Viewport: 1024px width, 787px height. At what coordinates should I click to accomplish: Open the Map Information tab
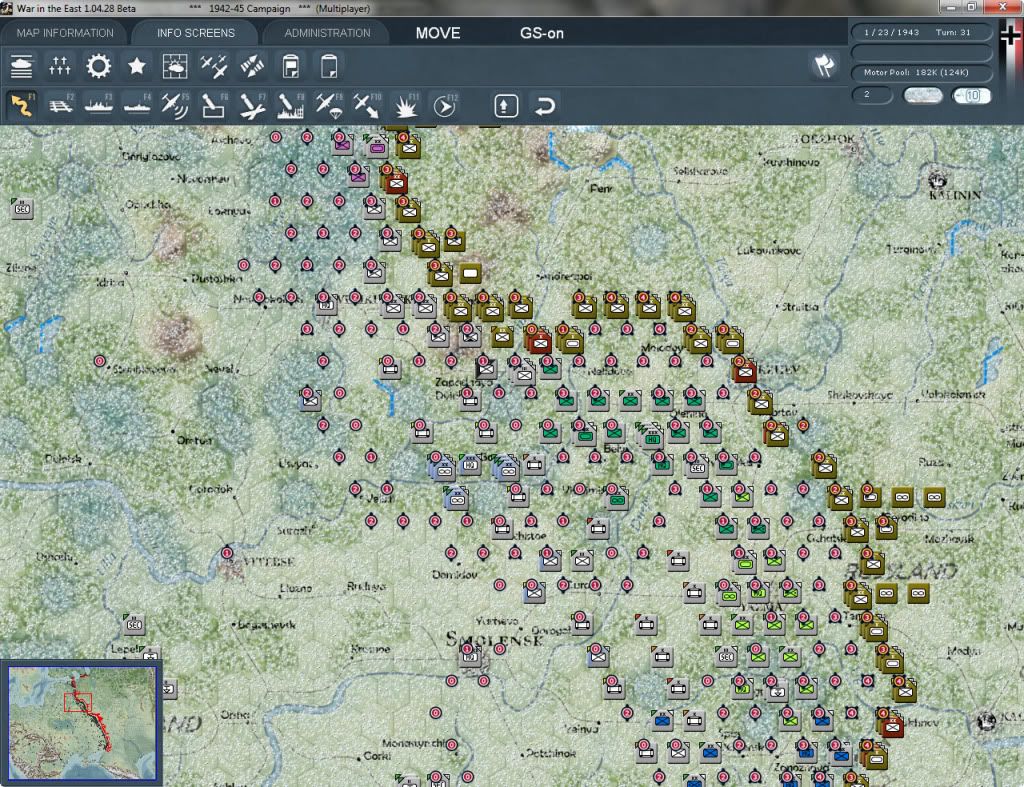65,33
